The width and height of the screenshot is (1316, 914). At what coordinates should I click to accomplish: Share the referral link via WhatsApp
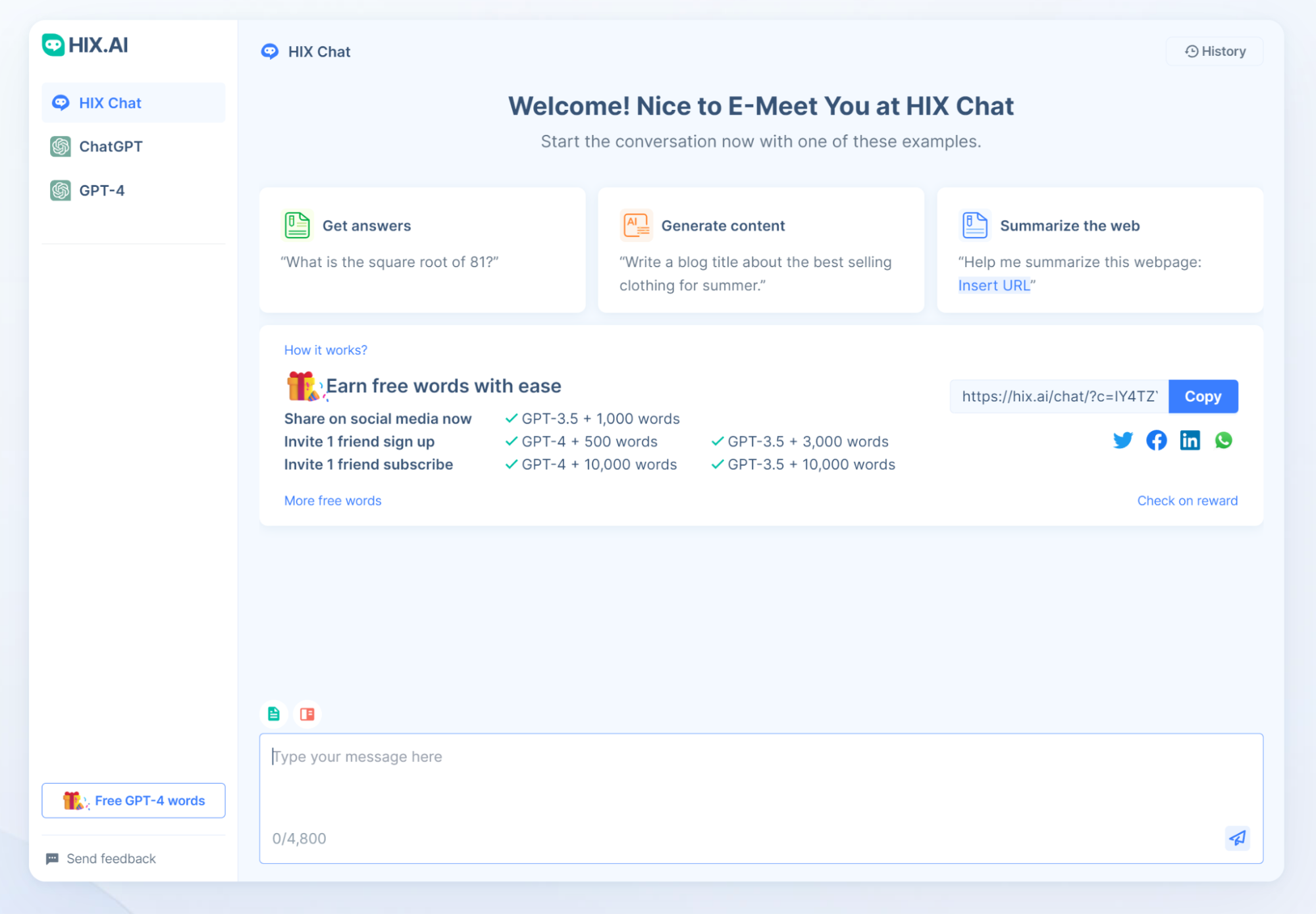click(1224, 440)
